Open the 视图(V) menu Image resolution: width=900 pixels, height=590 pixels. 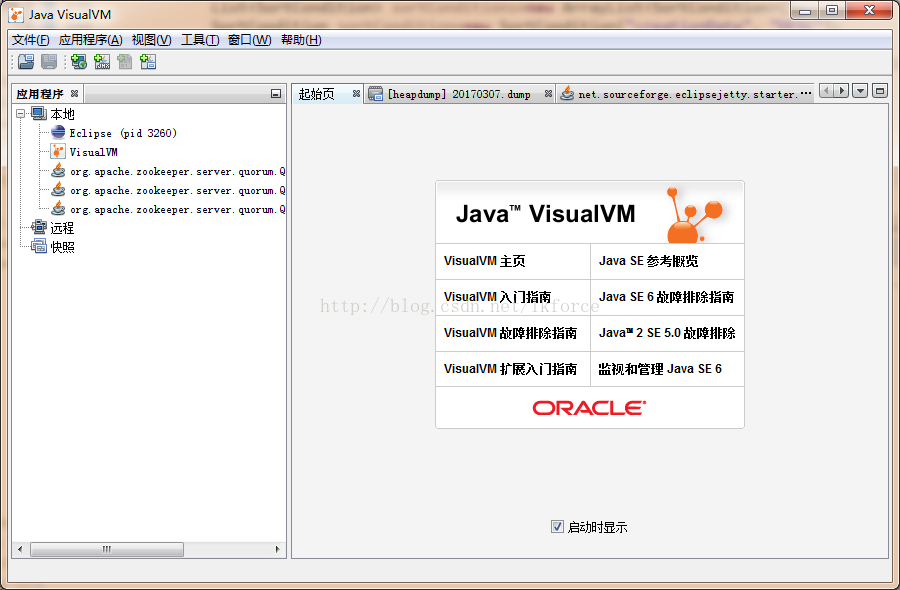152,40
